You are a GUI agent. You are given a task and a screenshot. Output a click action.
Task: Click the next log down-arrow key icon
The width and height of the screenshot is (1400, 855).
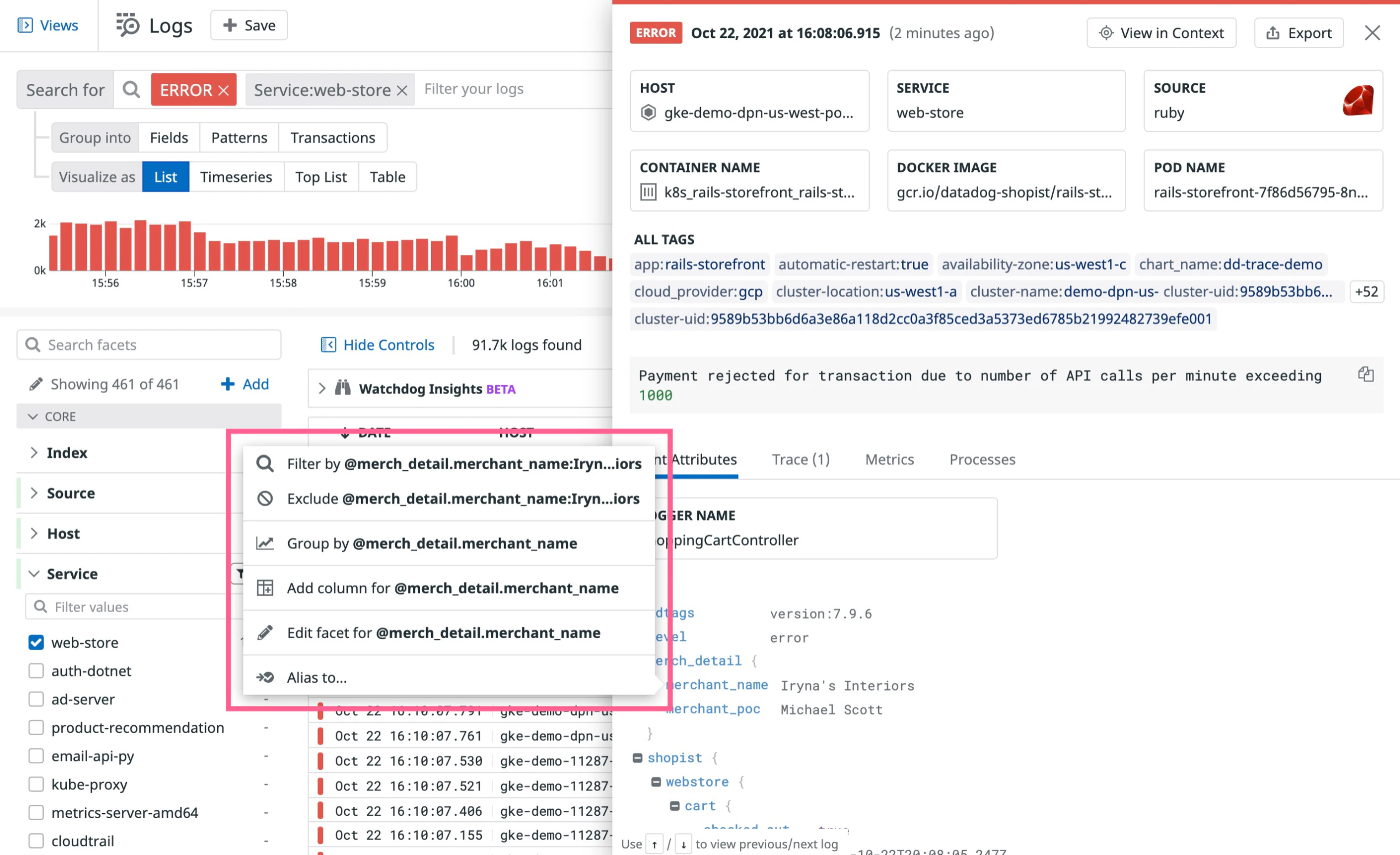pos(683,844)
